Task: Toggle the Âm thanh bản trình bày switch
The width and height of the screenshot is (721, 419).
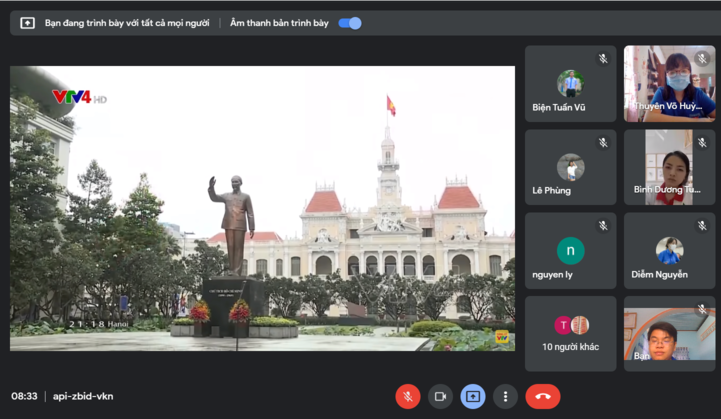Action: pos(350,23)
